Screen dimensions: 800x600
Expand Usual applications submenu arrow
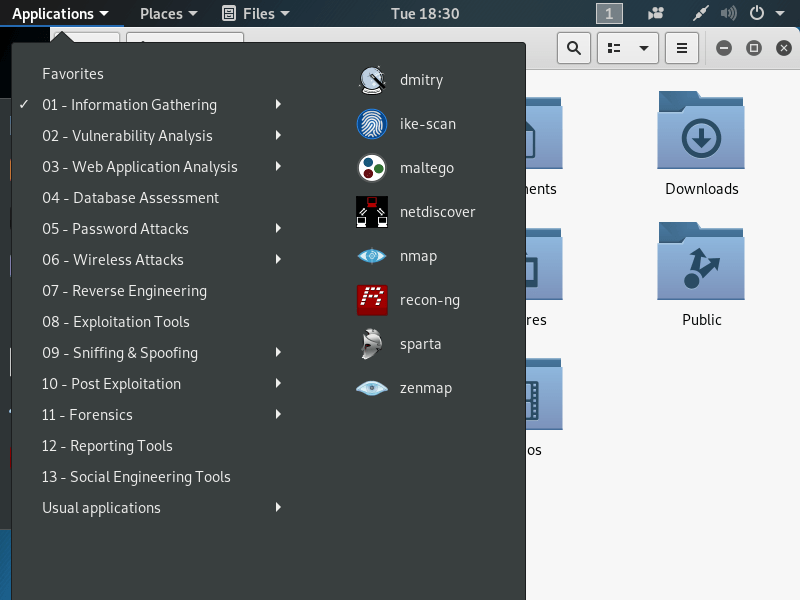point(278,507)
